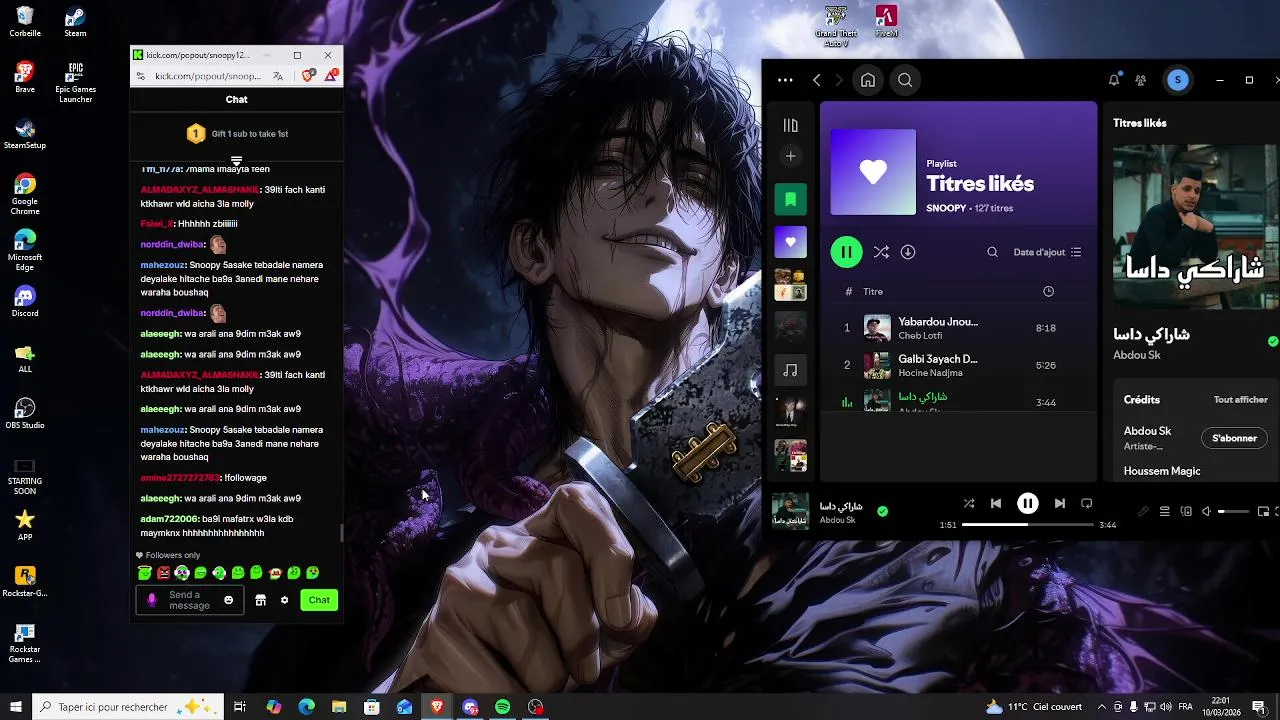Click the Kick chat scrollbar
This screenshot has width=1280, height=720.
[x=341, y=533]
